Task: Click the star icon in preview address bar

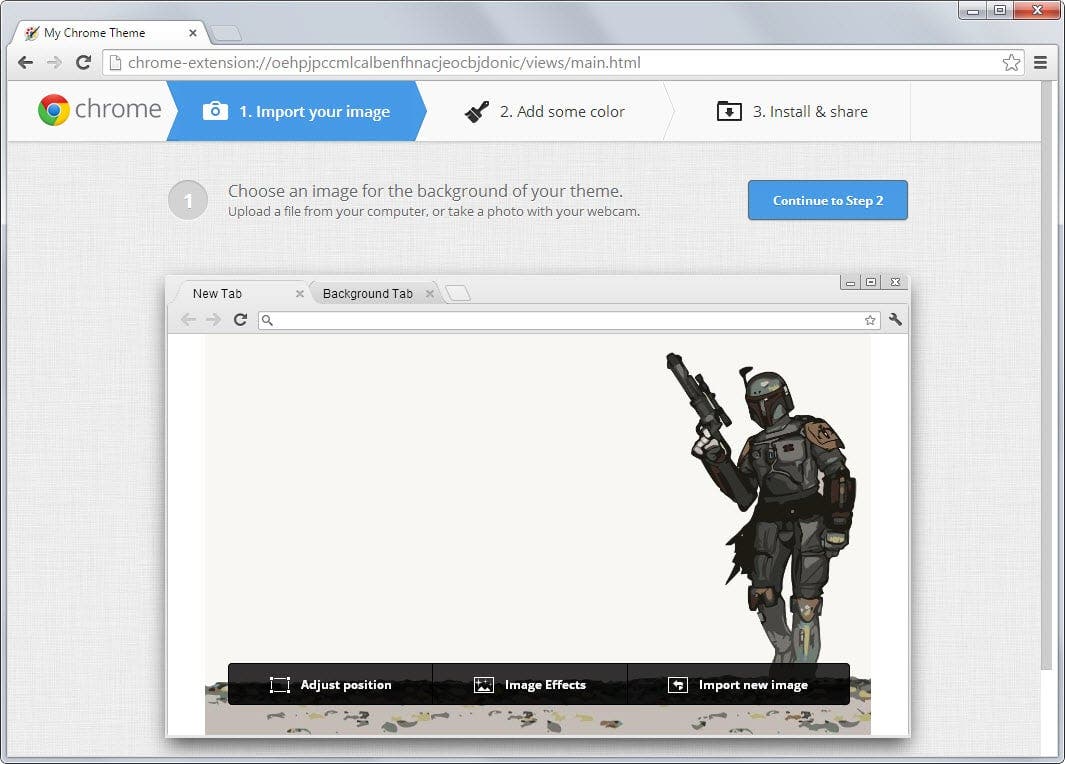Action: coord(870,320)
